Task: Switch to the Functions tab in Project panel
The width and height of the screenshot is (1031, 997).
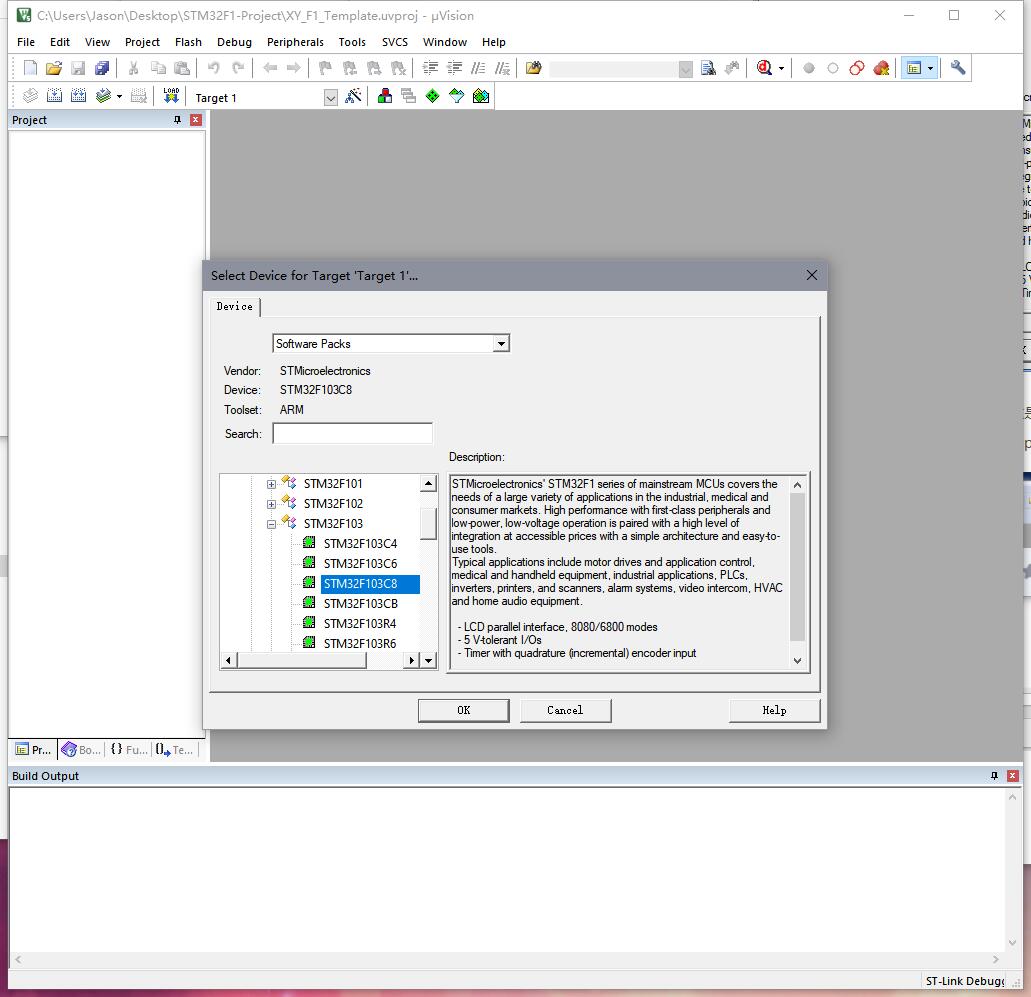Action: (128, 750)
